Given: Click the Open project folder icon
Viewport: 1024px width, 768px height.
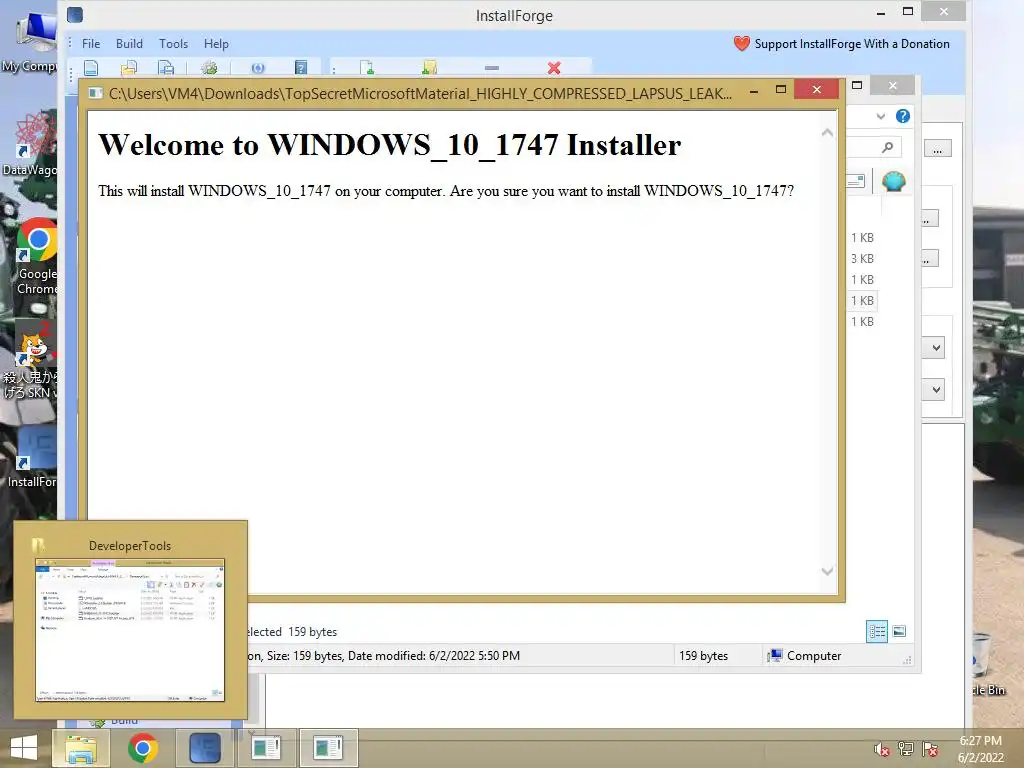Looking at the screenshot, I should point(129,68).
